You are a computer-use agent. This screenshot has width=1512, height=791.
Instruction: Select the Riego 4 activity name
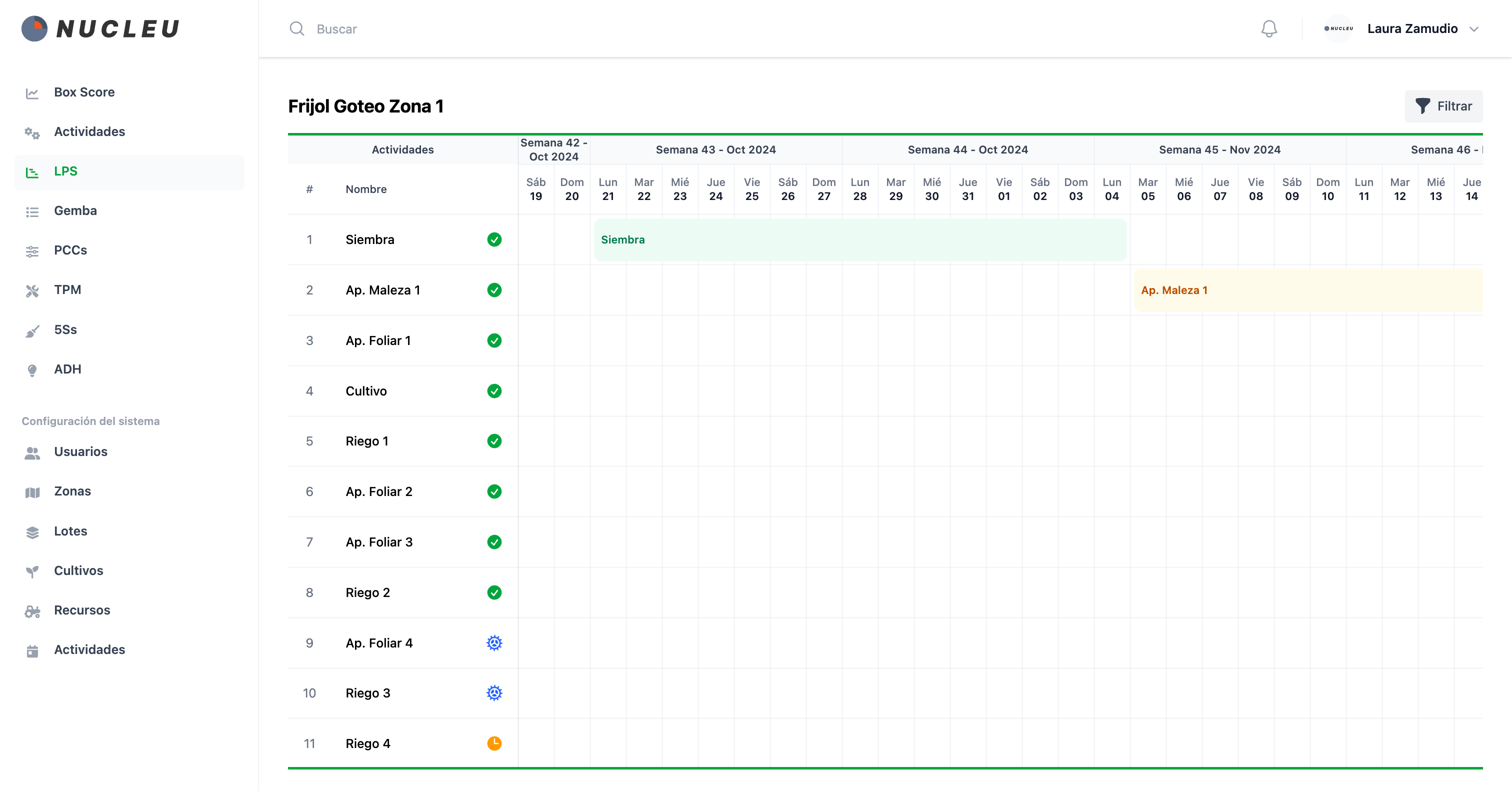pos(367,743)
